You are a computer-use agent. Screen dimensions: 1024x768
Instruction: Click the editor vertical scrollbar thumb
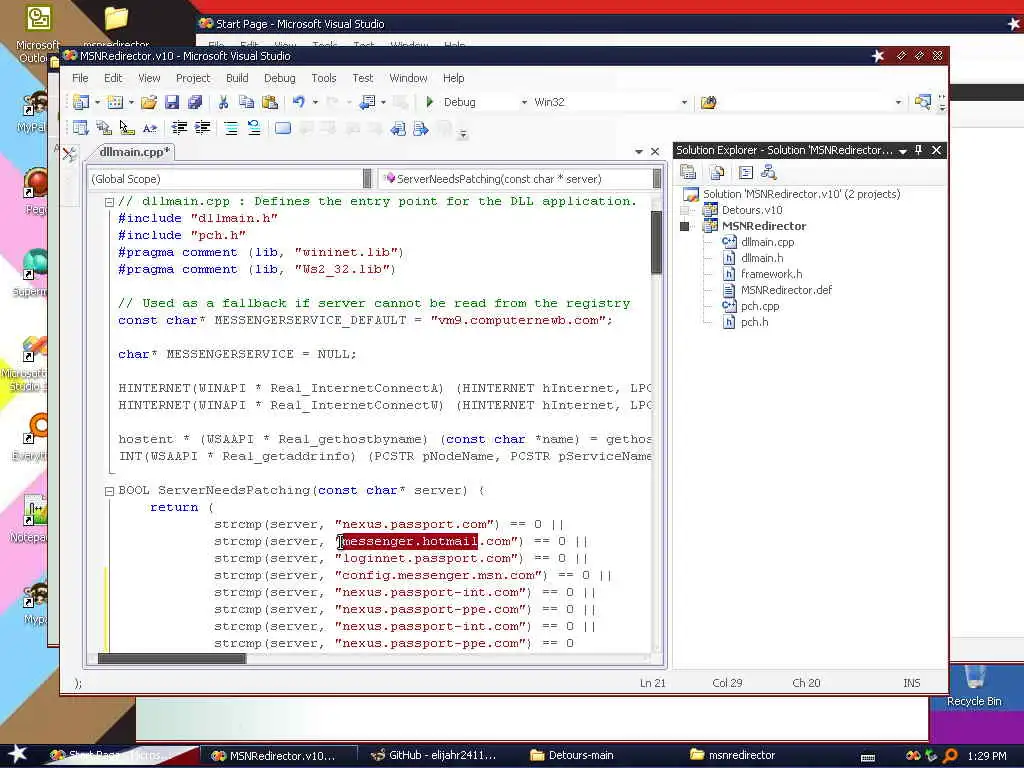[x=656, y=242]
